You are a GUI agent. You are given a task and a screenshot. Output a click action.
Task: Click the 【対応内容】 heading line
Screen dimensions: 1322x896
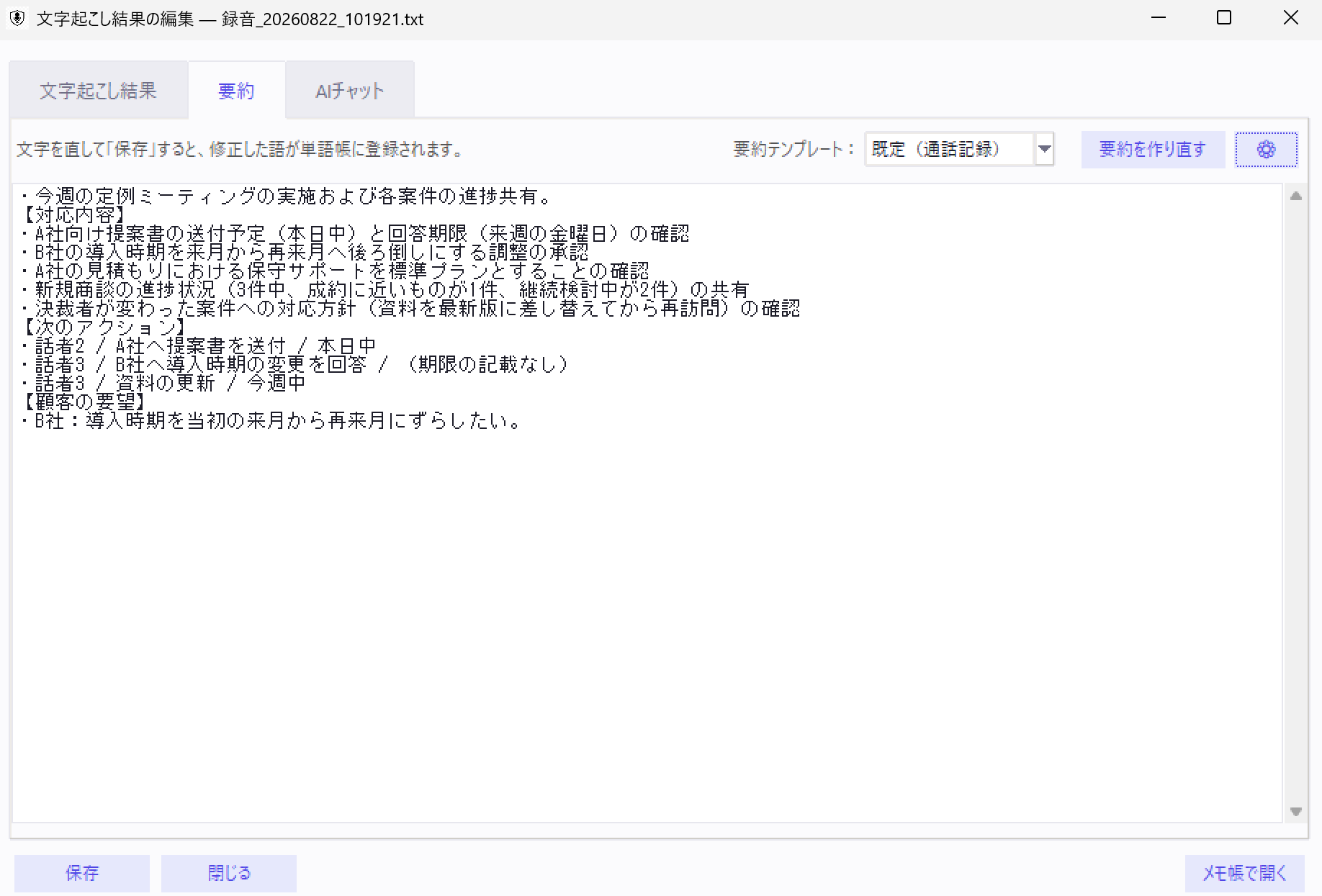(73, 214)
